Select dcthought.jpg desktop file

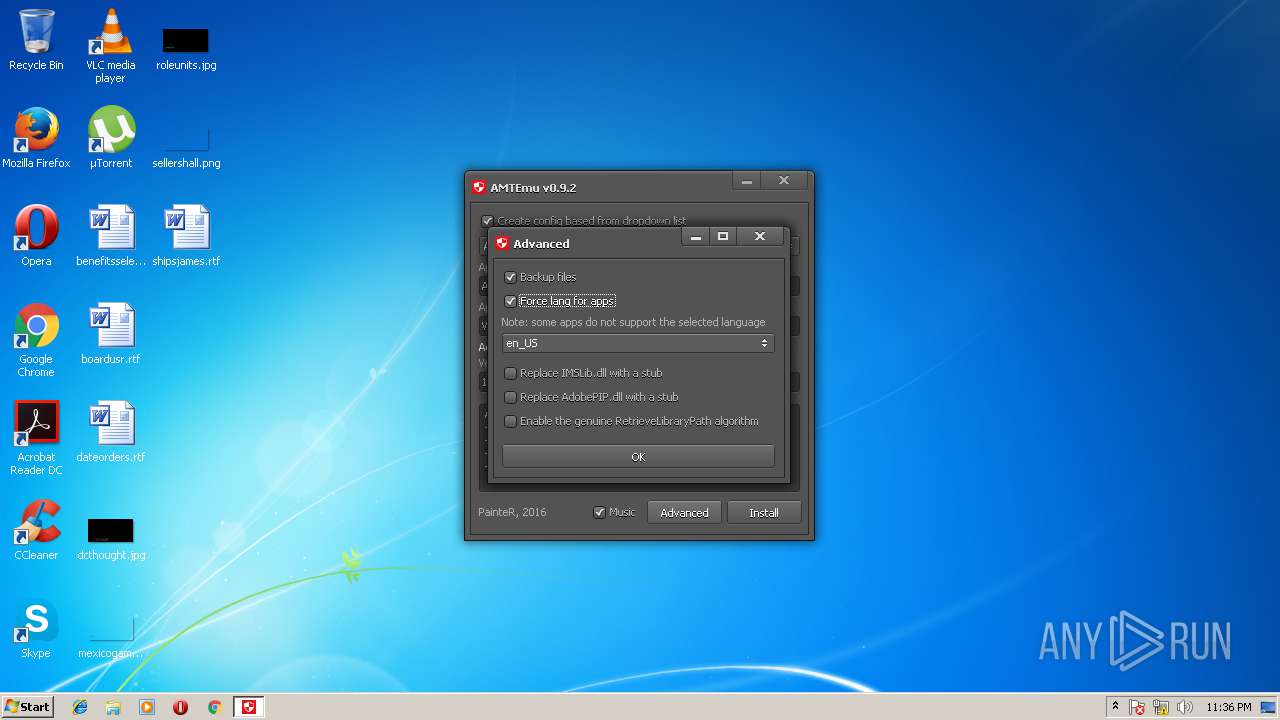point(111,538)
